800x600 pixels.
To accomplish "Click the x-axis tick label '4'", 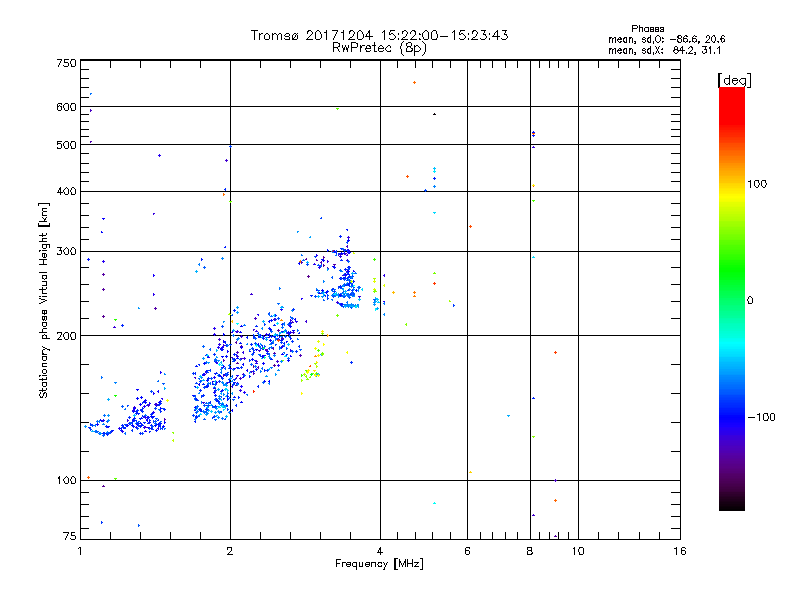I will pos(380,551).
